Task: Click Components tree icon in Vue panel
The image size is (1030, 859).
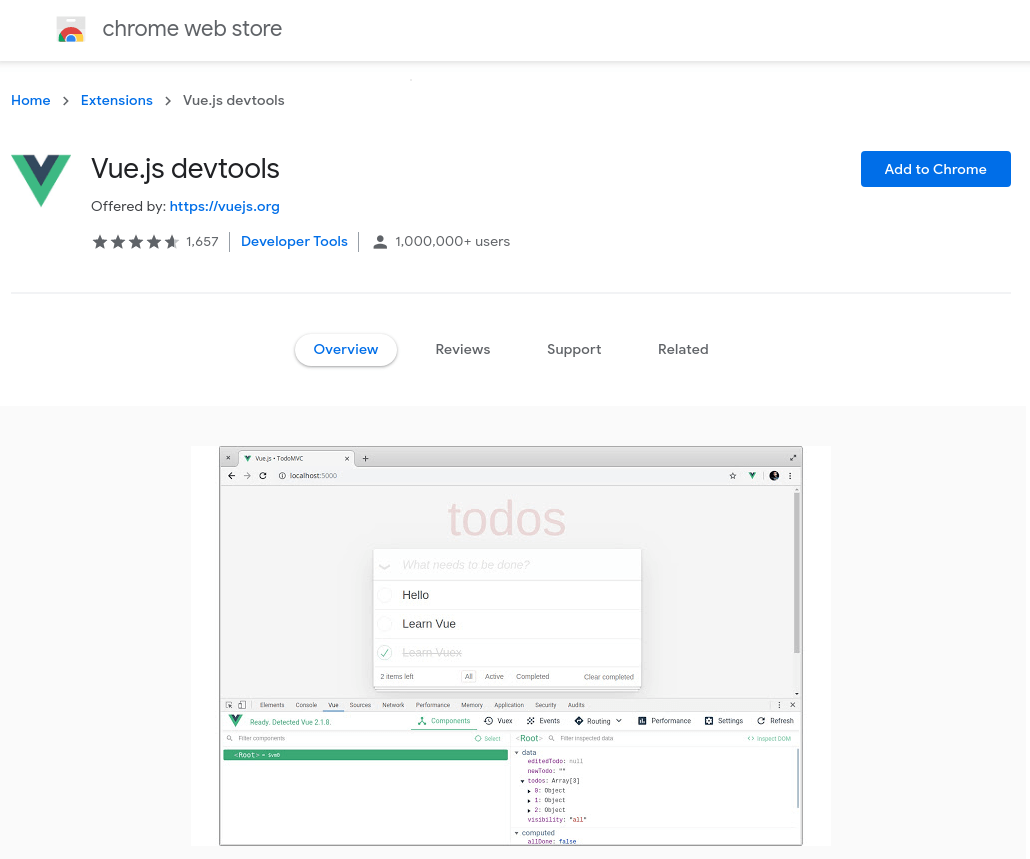Action: pos(422,720)
